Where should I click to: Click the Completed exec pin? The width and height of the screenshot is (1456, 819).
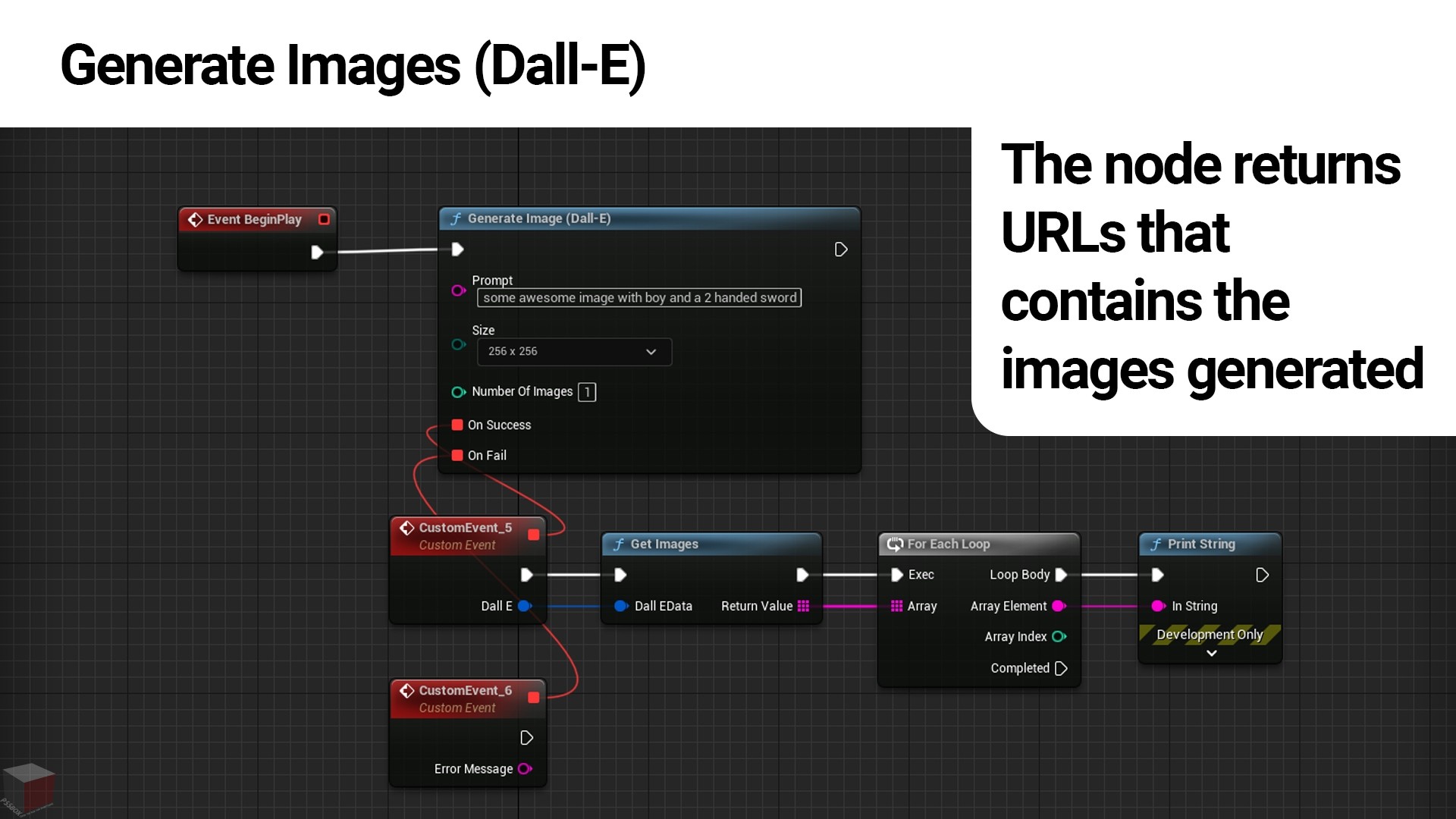(x=1061, y=668)
